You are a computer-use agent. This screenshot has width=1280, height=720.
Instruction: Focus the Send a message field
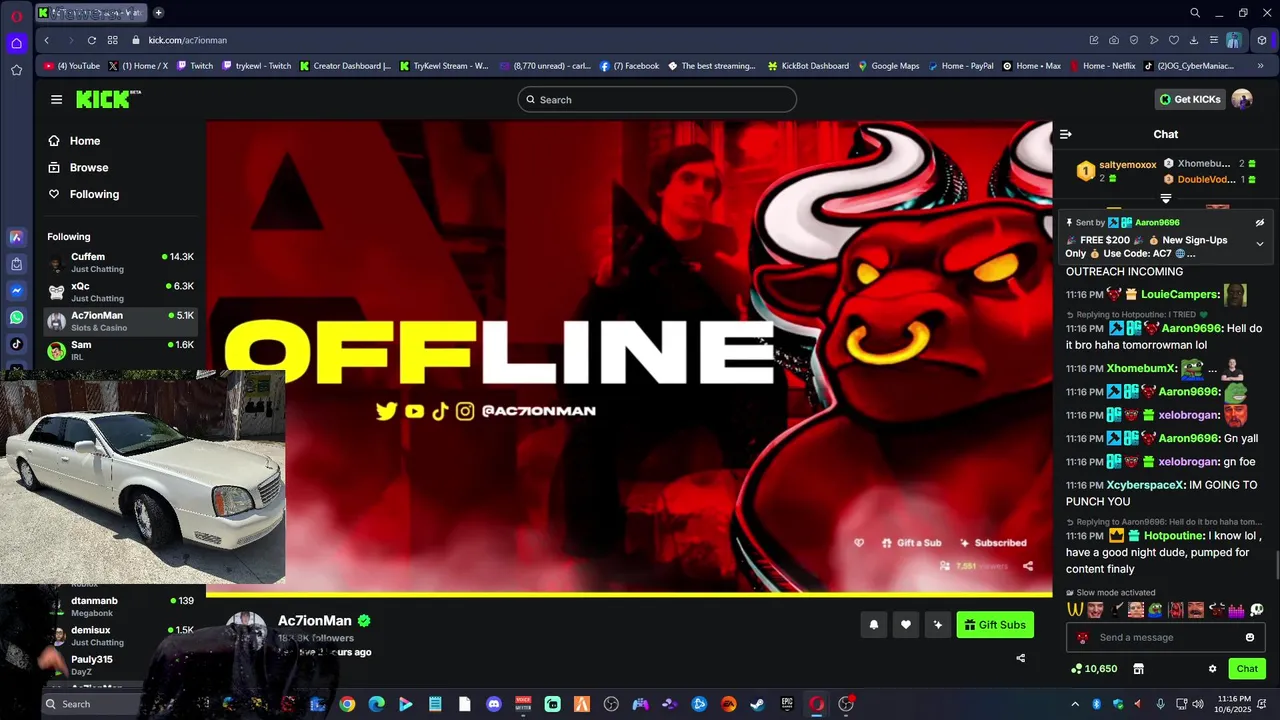(1166, 637)
